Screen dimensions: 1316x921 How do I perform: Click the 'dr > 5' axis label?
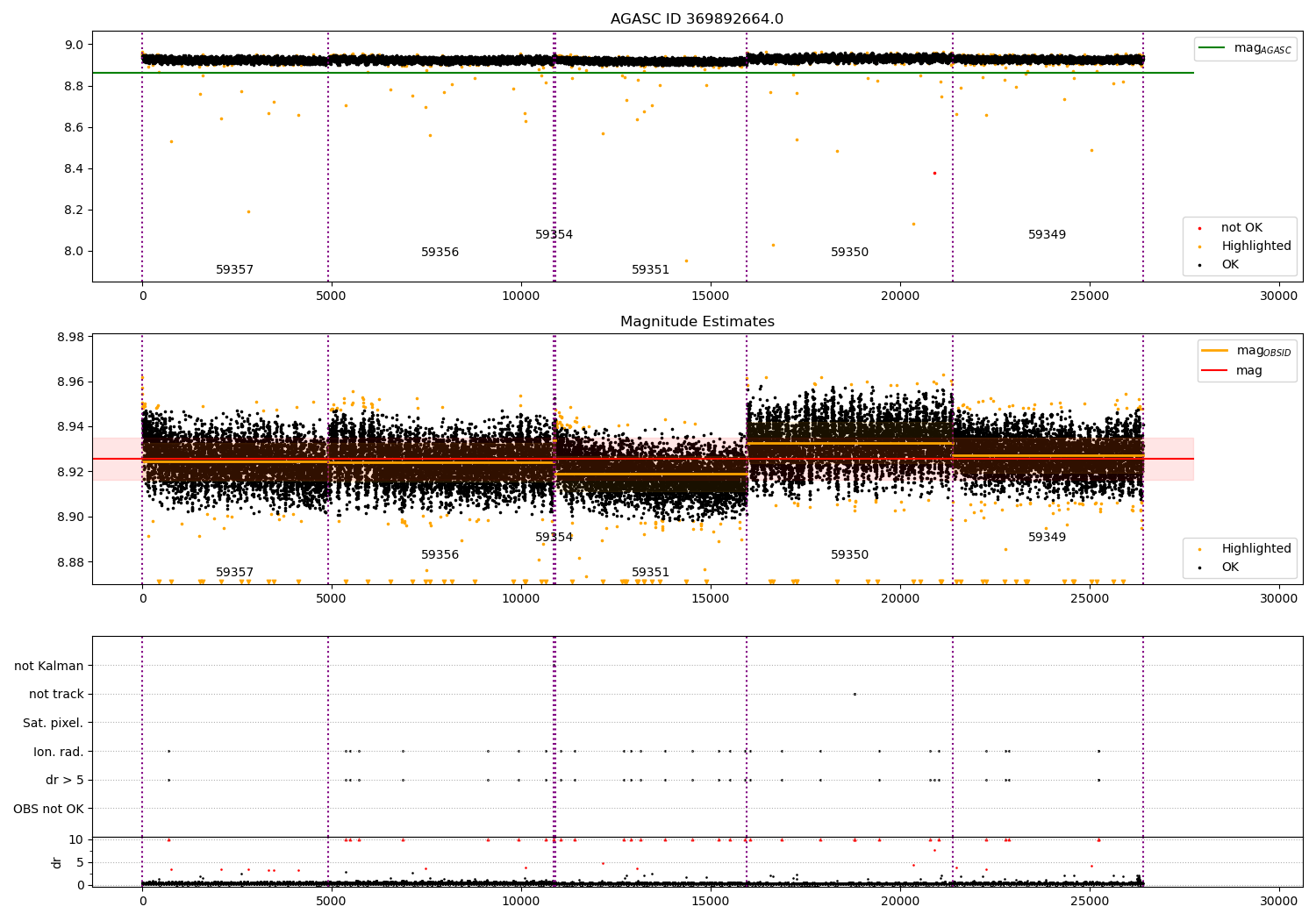pos(65,781)
